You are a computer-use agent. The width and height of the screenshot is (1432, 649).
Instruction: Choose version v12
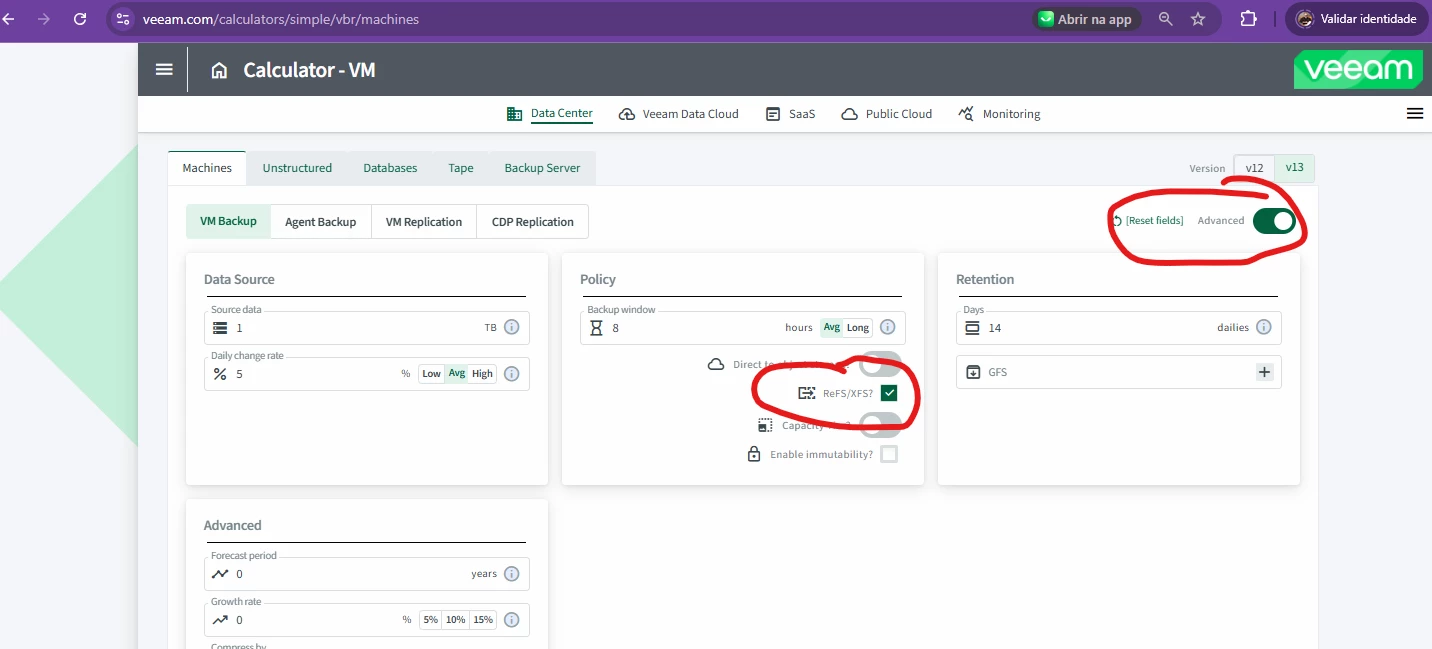pos(1254,168)
